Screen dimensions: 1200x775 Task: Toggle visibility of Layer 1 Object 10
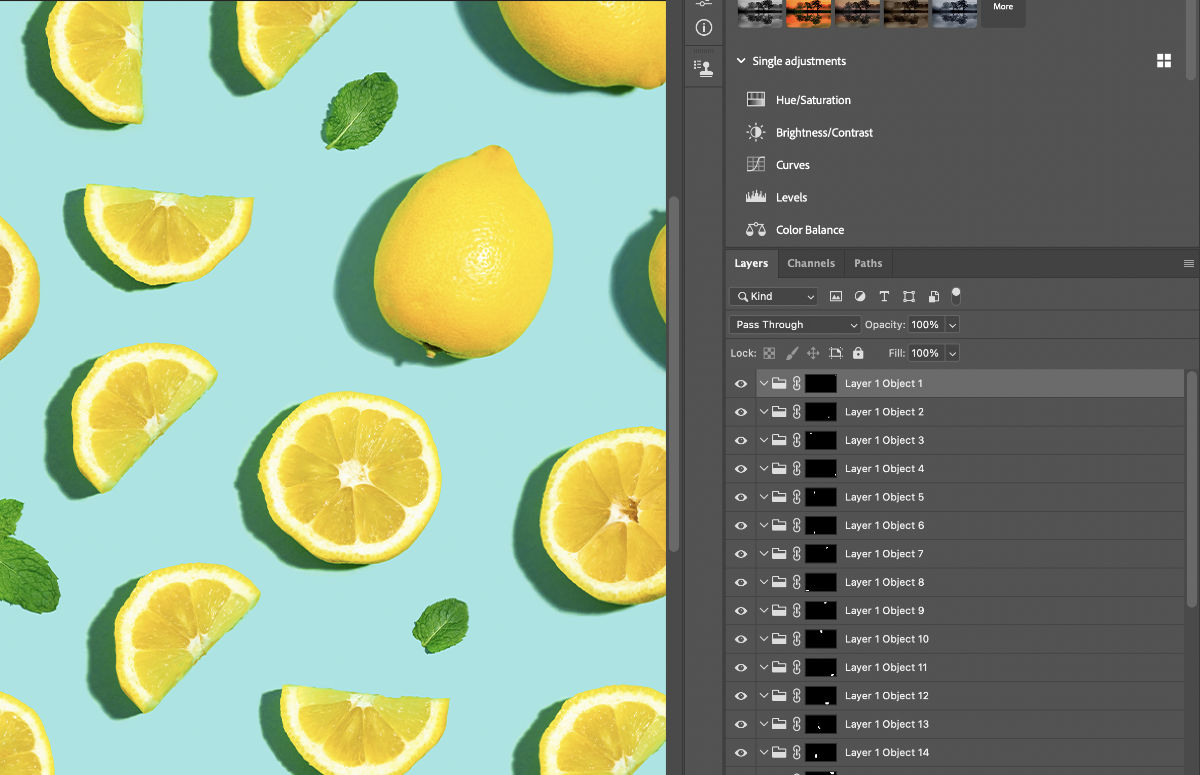(x=740, y=638)
